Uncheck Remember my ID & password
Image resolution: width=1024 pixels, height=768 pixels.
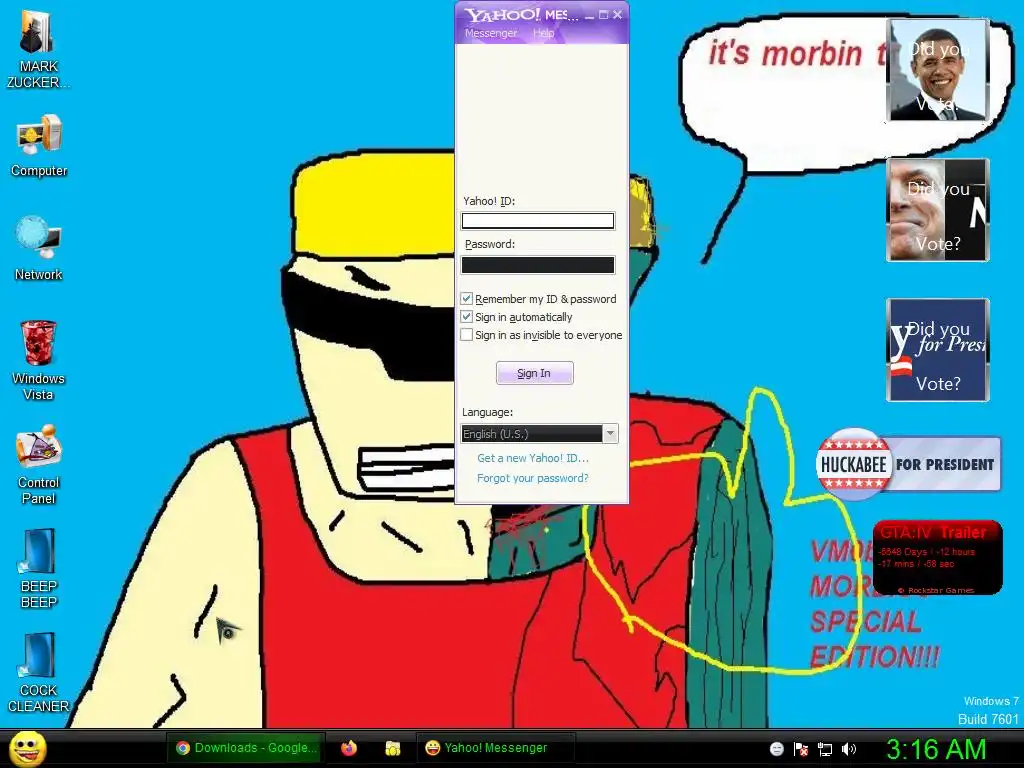466,298
